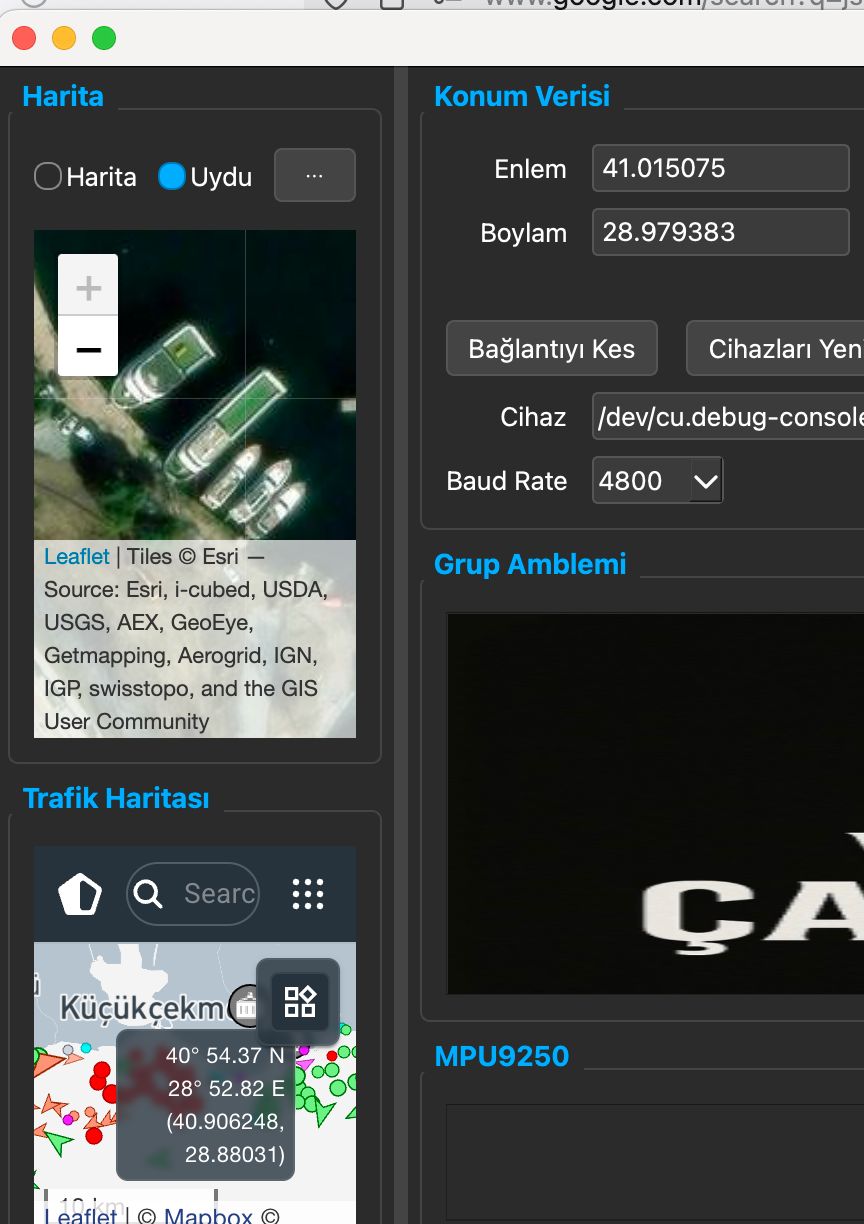Open the Leaflet link under satellite map
The height and width of the screenshot is (1224, 864).
click(x=77, y=557)
